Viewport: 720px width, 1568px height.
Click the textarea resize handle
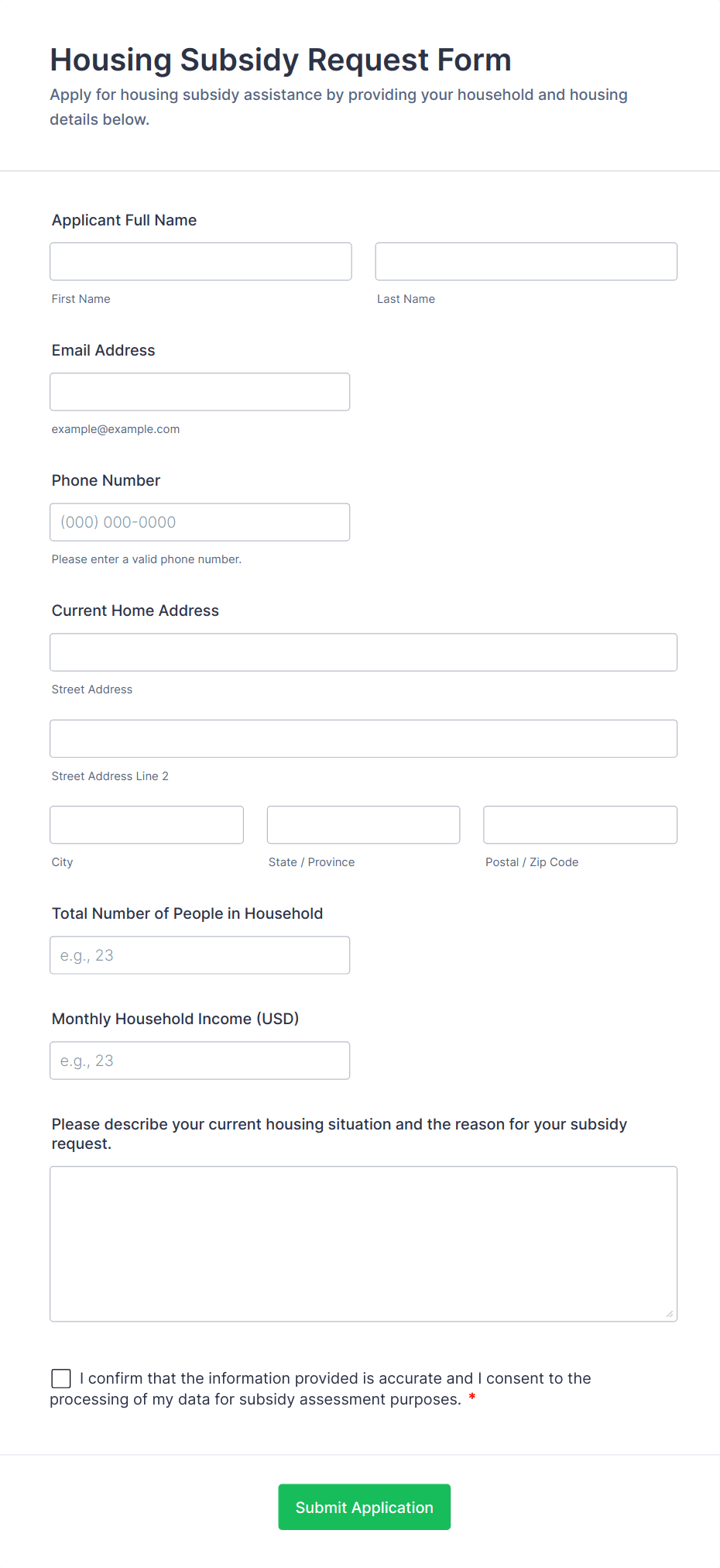tap(670, 1314)
